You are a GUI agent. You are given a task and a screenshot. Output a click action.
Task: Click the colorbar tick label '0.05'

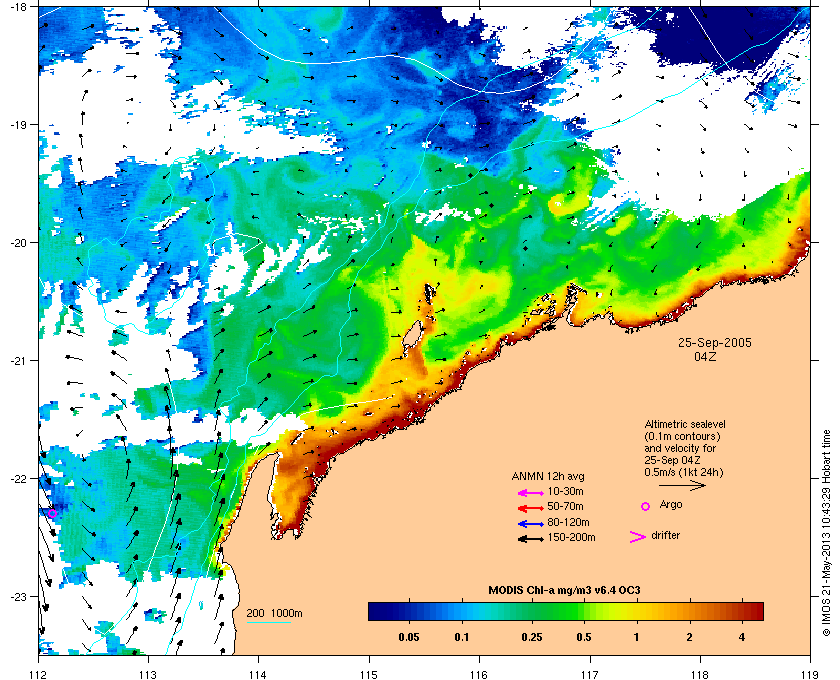(409, 638)
